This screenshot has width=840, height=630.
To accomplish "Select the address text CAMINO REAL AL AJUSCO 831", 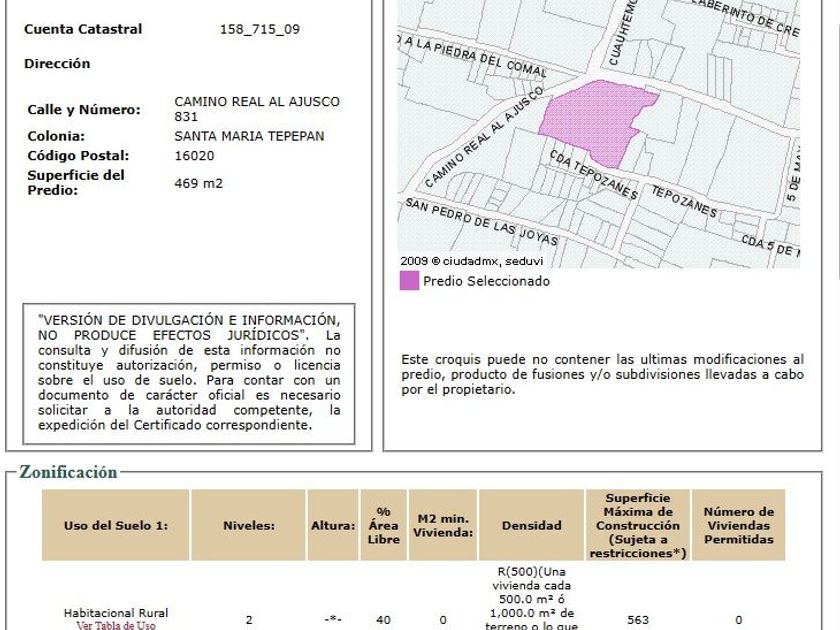I will click(257, 109).
